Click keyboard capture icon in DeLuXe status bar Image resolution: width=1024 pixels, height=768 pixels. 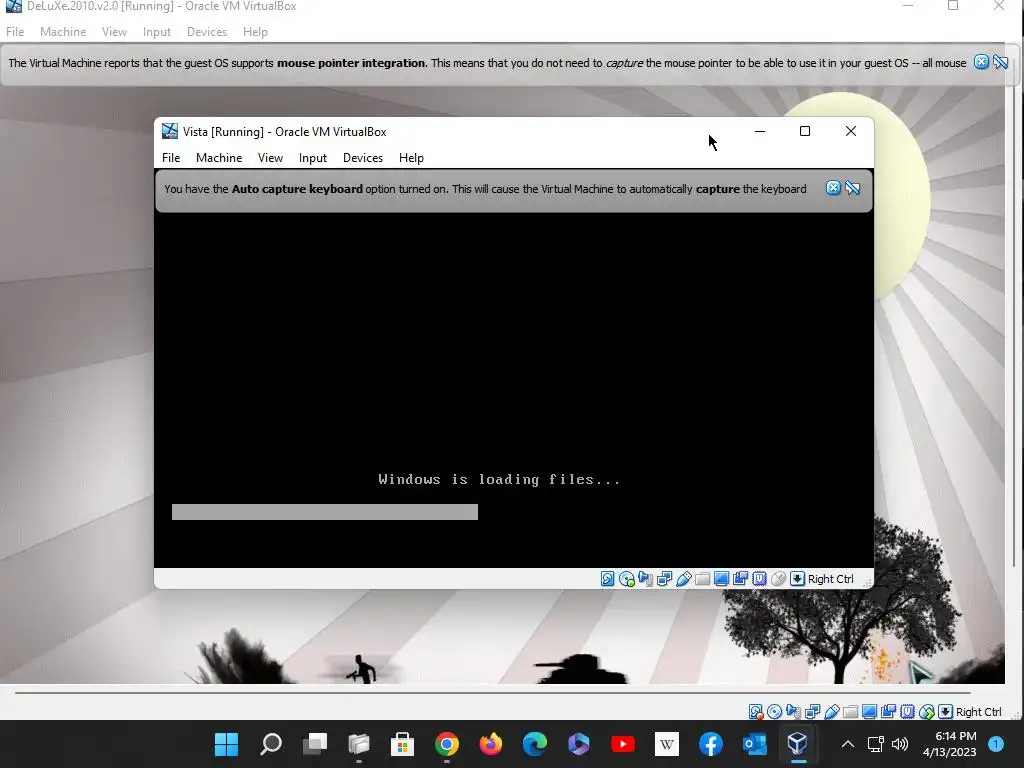(x=945, y=712)
